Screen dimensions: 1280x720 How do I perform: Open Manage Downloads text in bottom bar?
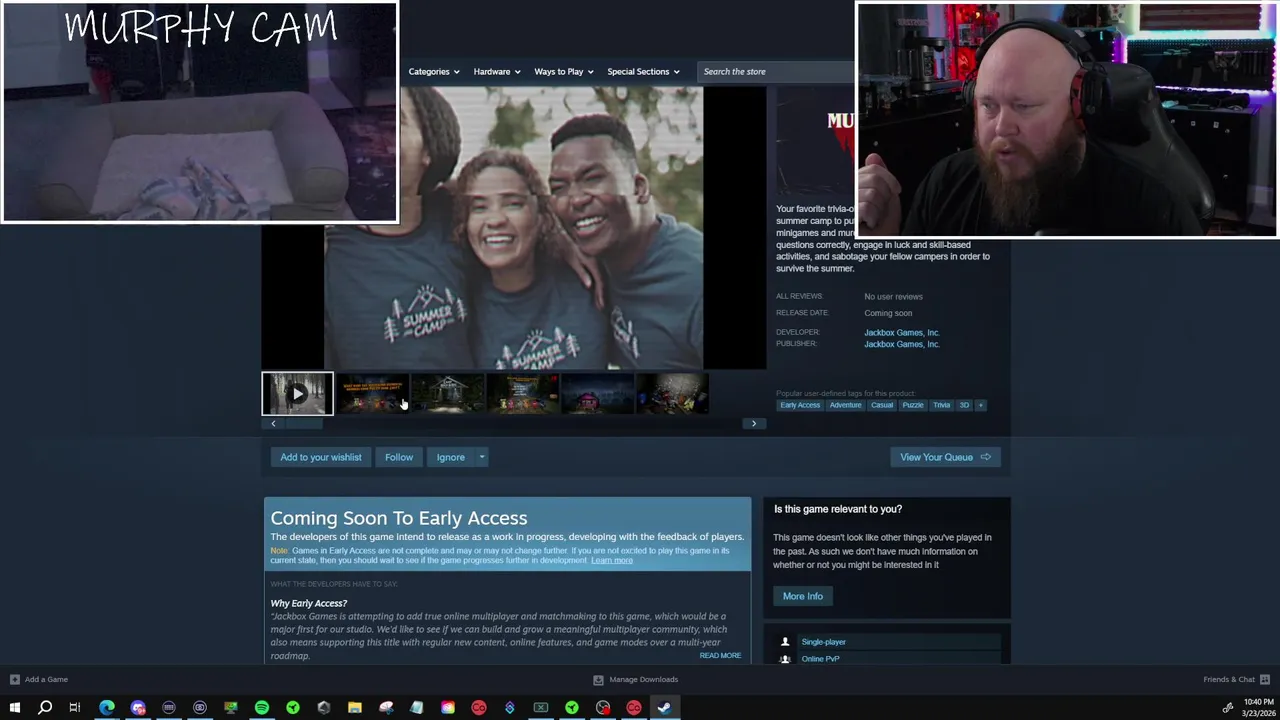click(644, 680)
